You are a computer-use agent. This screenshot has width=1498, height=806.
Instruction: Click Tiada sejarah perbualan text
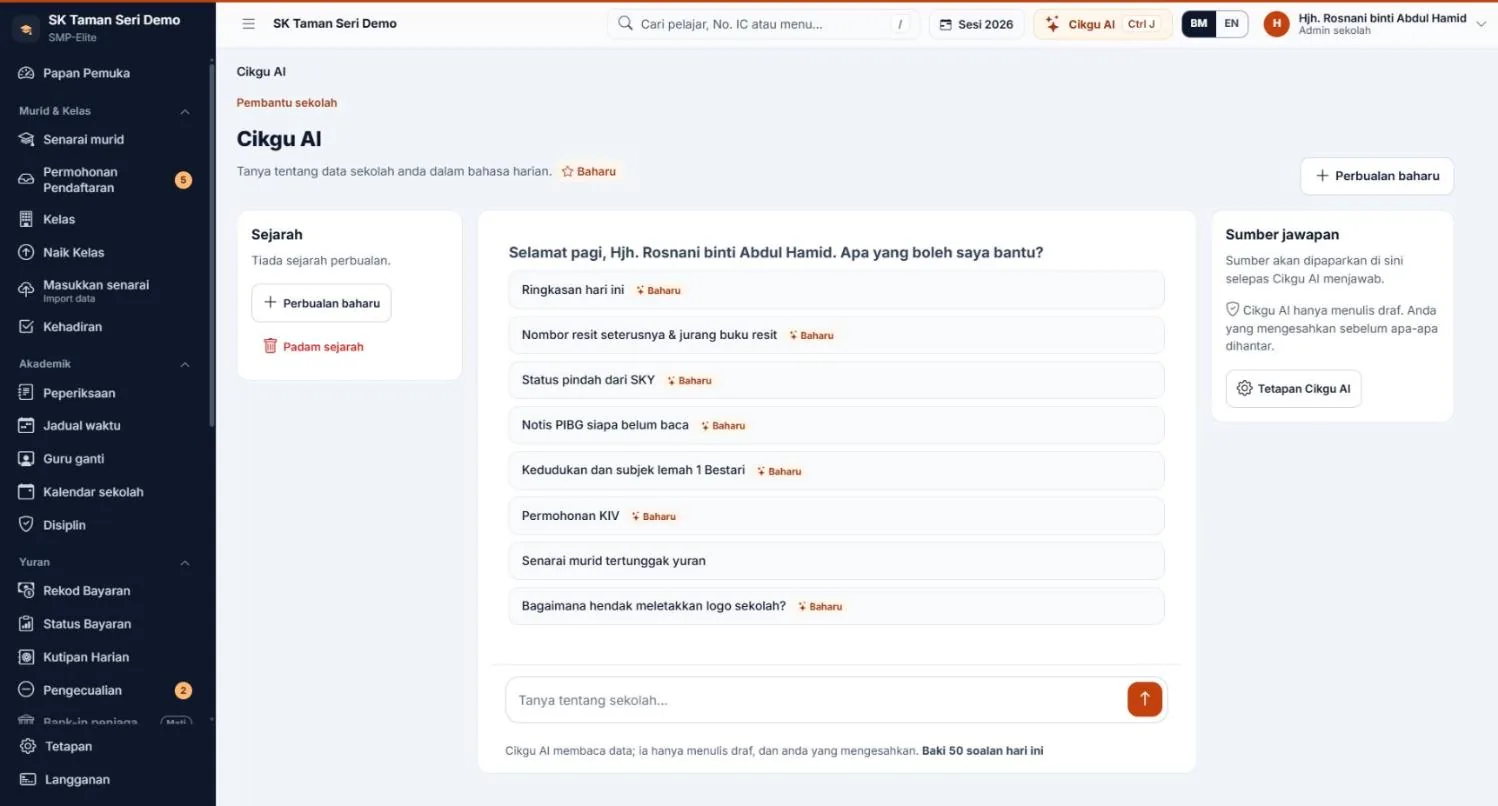[x=321, y=260]
